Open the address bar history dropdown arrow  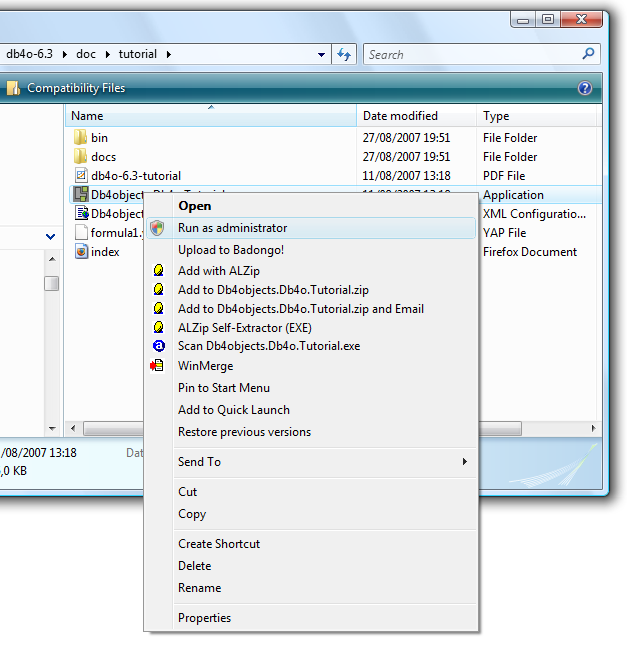pos(321,54)
